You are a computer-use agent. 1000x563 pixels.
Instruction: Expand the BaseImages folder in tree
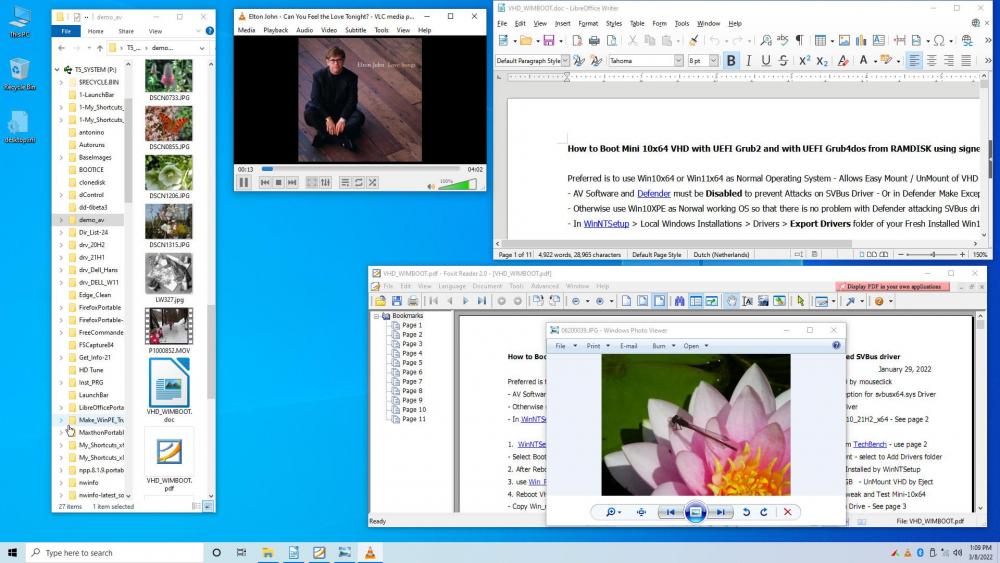(x=61, y=157)
